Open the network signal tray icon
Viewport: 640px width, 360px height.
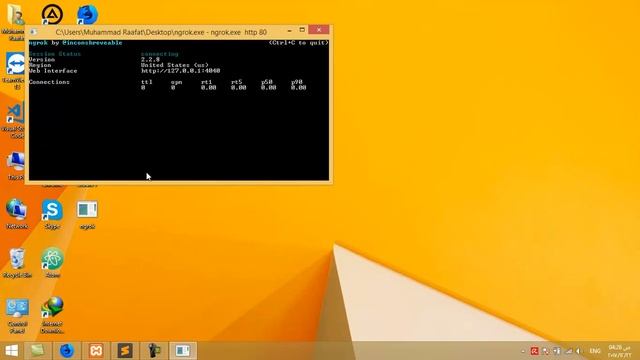pyautogui.click(x=569, y=351)
